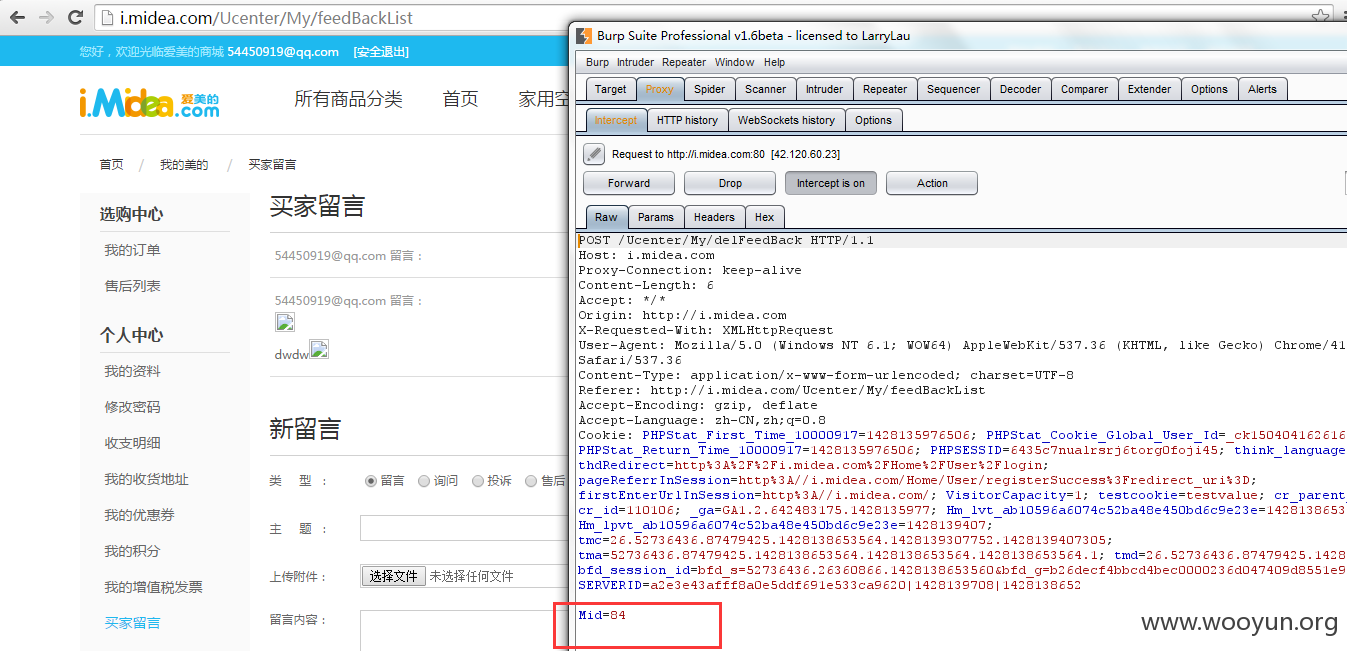Open the Help menu
This screenshot has height=651, width=1347.
click(x=775, y=62)
